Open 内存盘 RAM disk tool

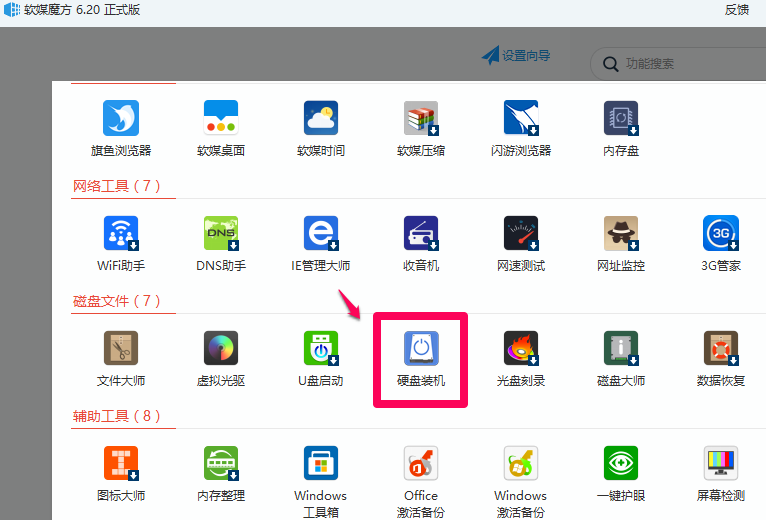[x=621, y=119]
